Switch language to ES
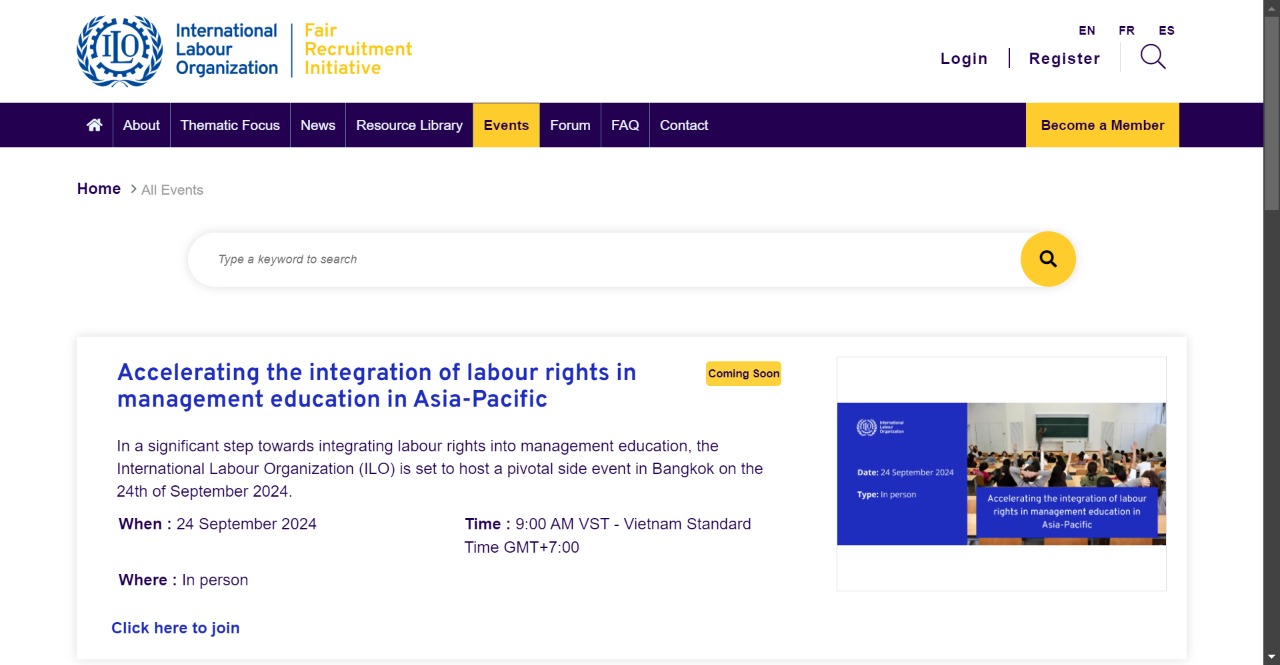 1167,30
